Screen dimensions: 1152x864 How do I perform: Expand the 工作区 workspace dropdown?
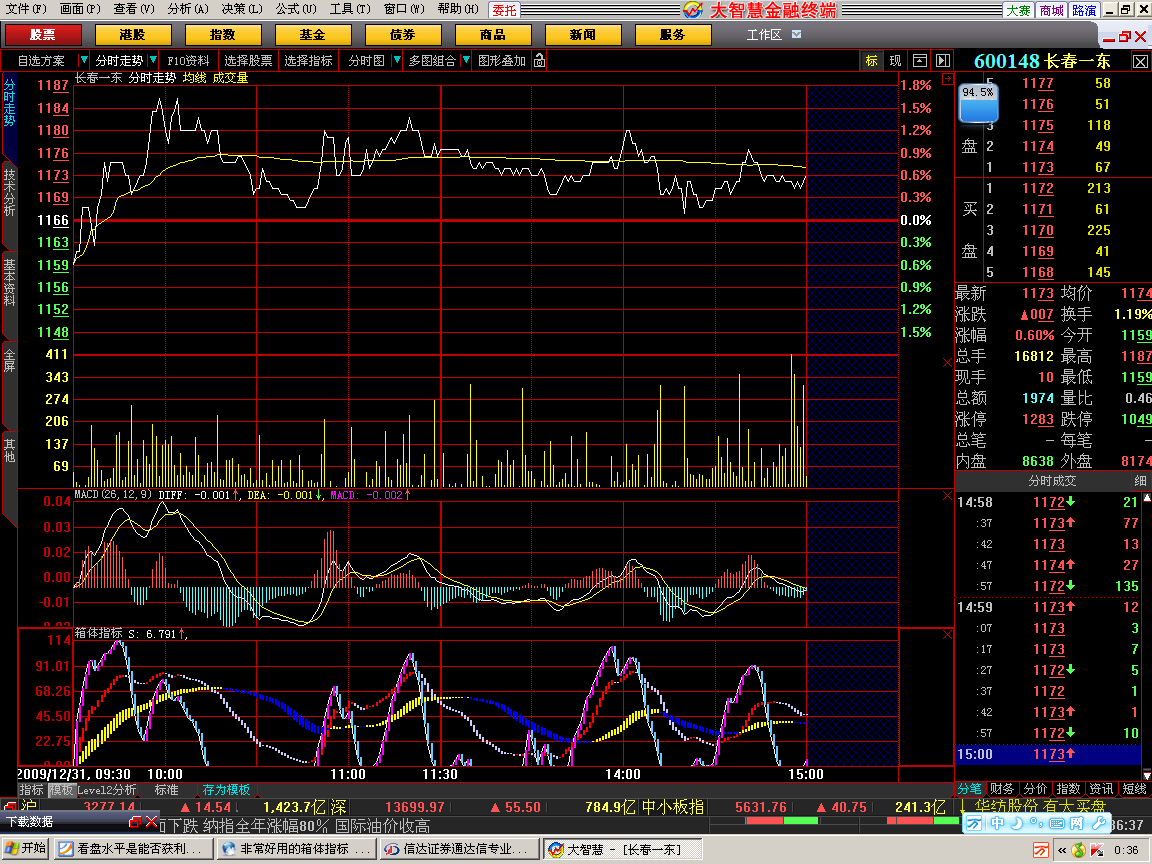click(796, 35)
